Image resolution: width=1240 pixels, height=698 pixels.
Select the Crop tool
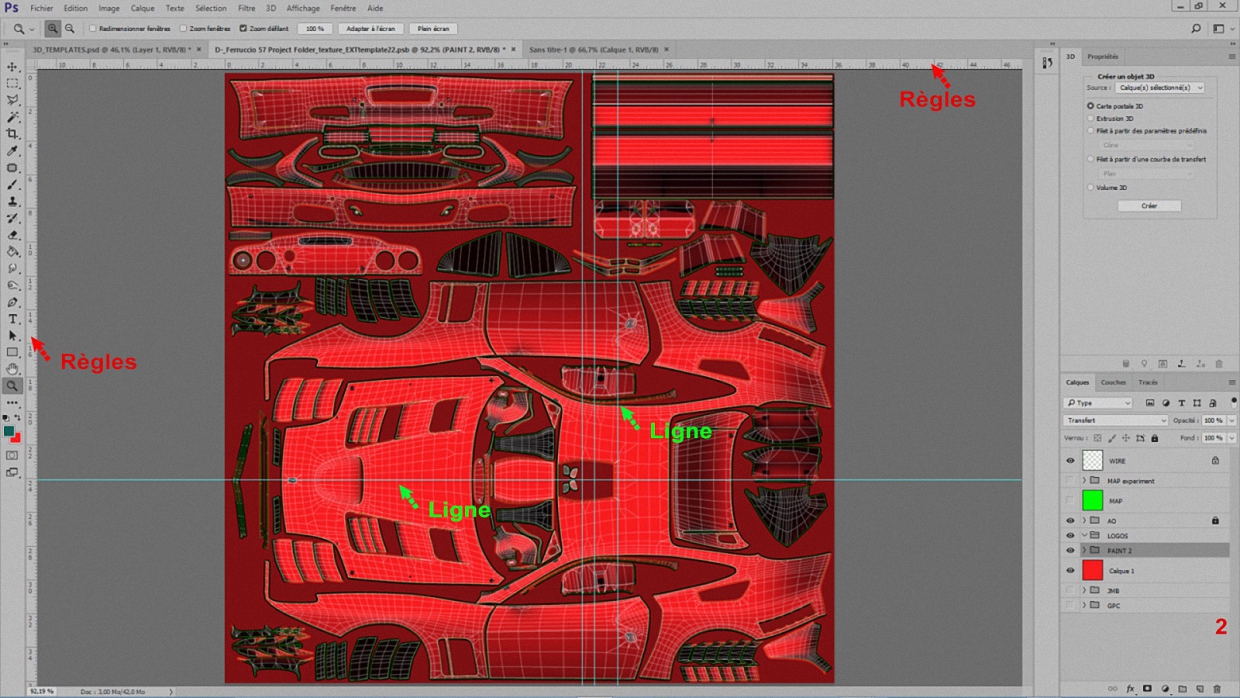pos(12,134)
